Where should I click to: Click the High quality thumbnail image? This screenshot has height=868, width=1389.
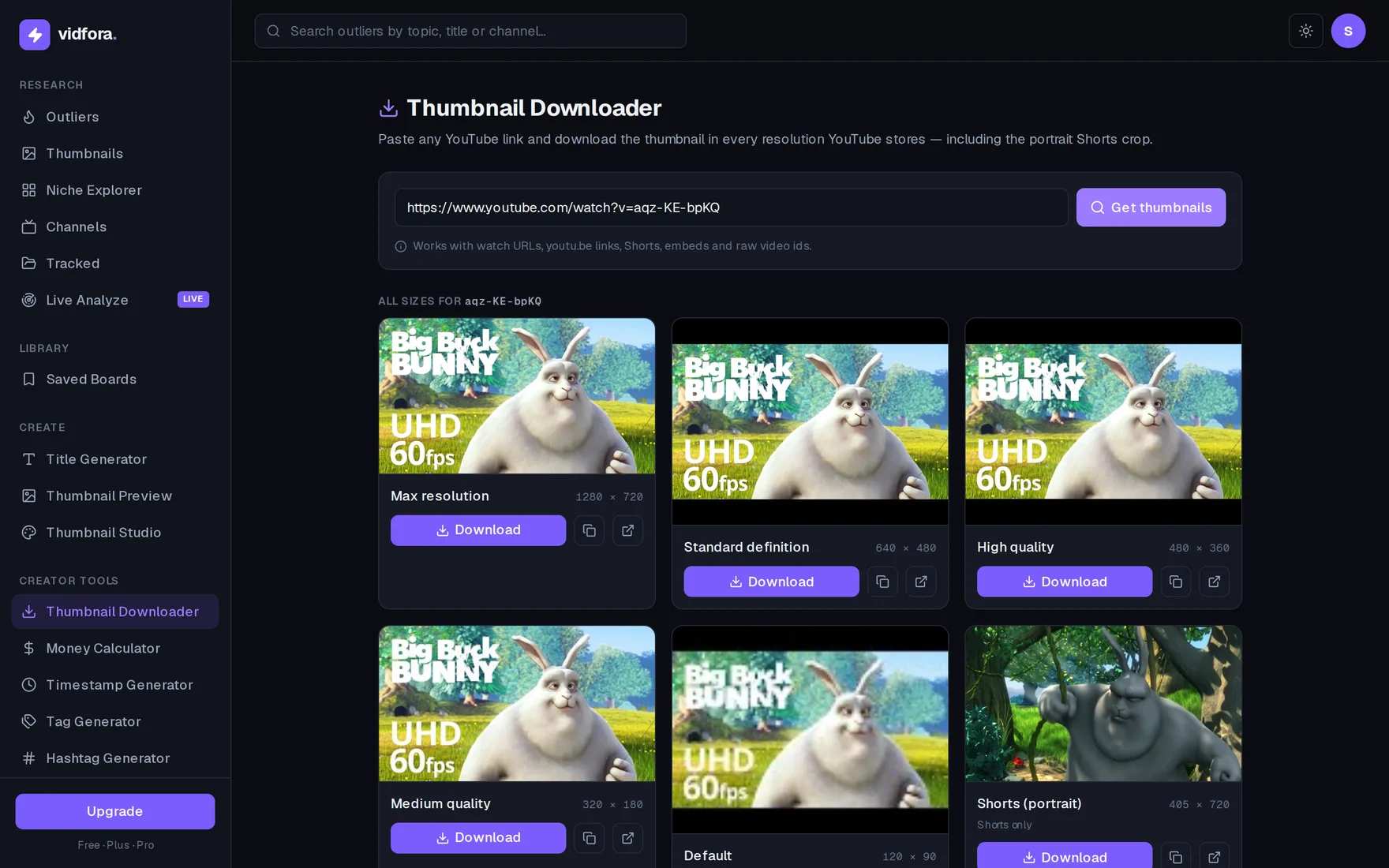(1103, 421)
